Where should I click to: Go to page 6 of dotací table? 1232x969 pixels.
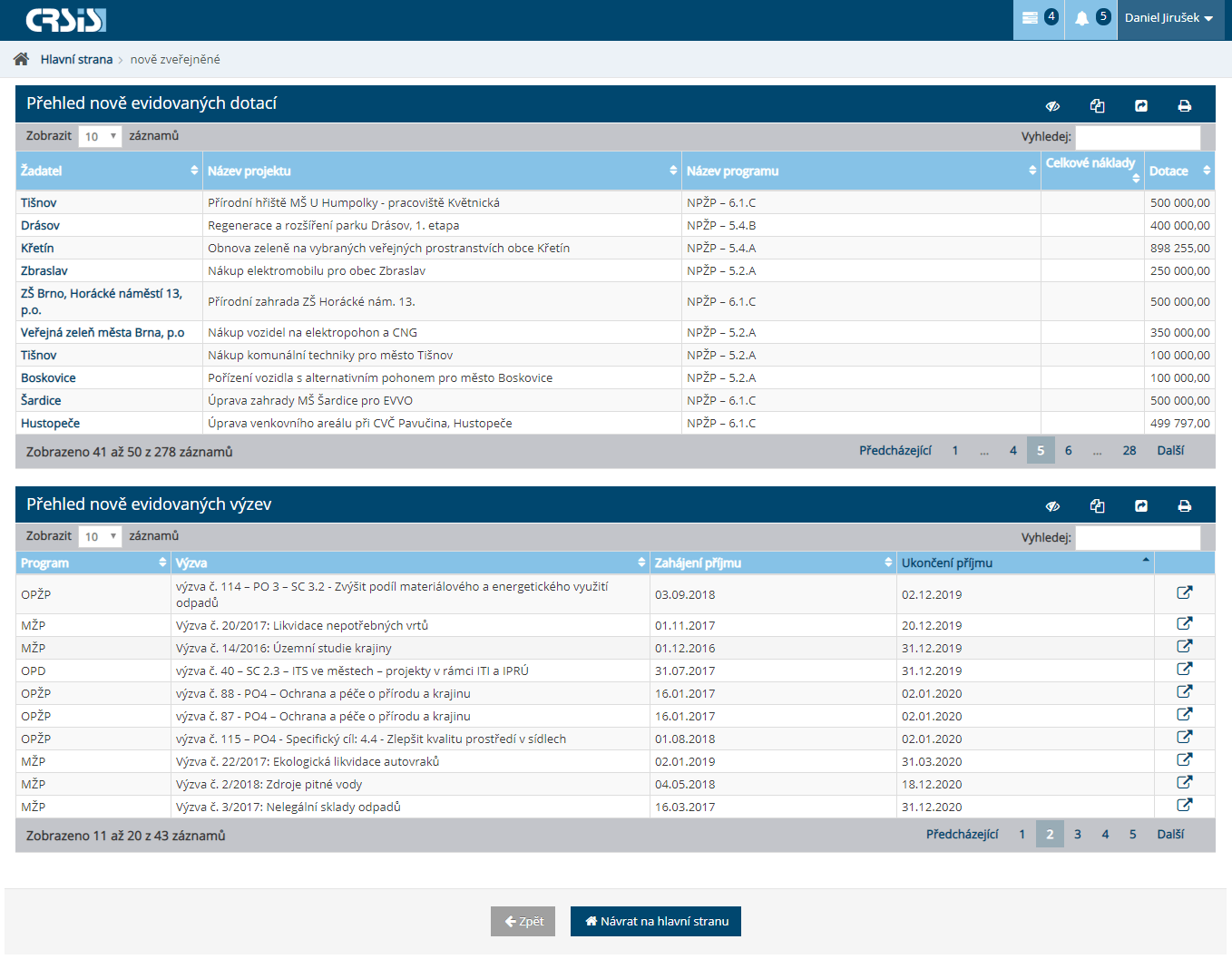click(x=1068, y=451)
